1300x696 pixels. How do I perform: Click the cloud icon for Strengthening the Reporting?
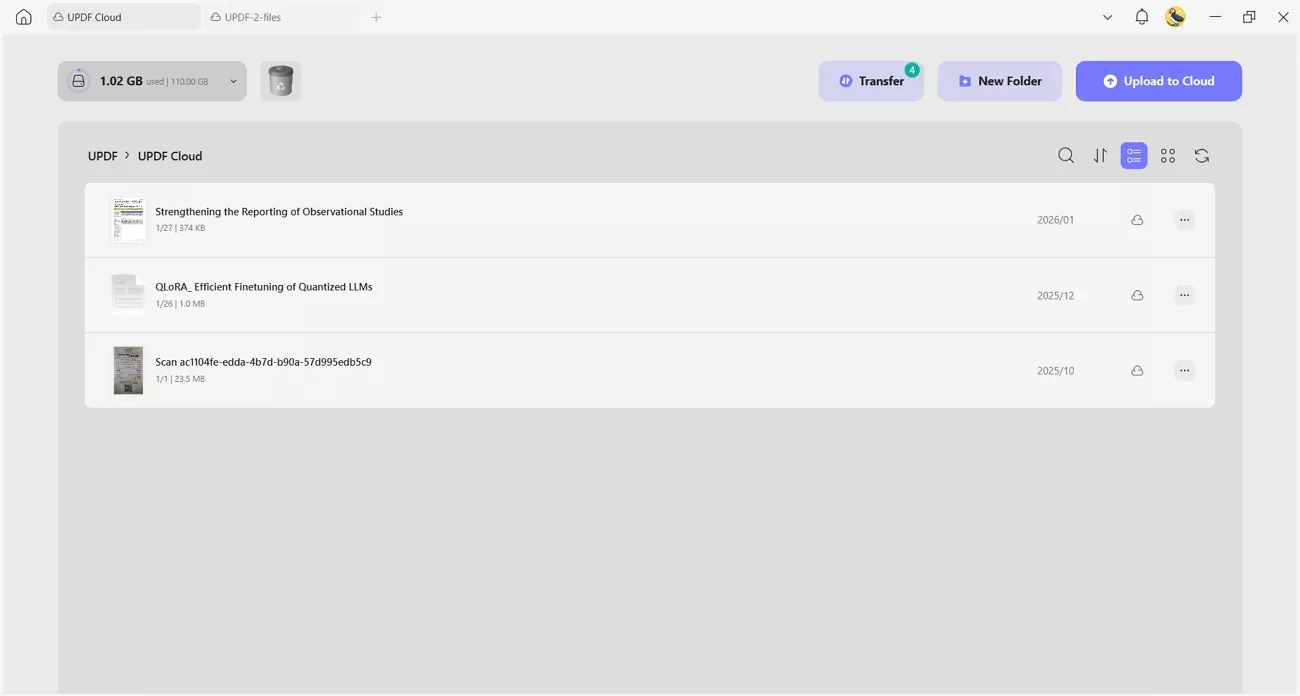[1137, 220]
